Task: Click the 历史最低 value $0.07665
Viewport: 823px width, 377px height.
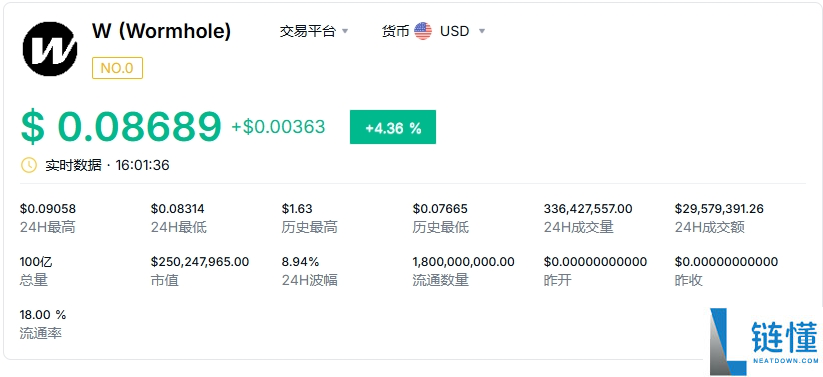Action: tap(440, 209)
